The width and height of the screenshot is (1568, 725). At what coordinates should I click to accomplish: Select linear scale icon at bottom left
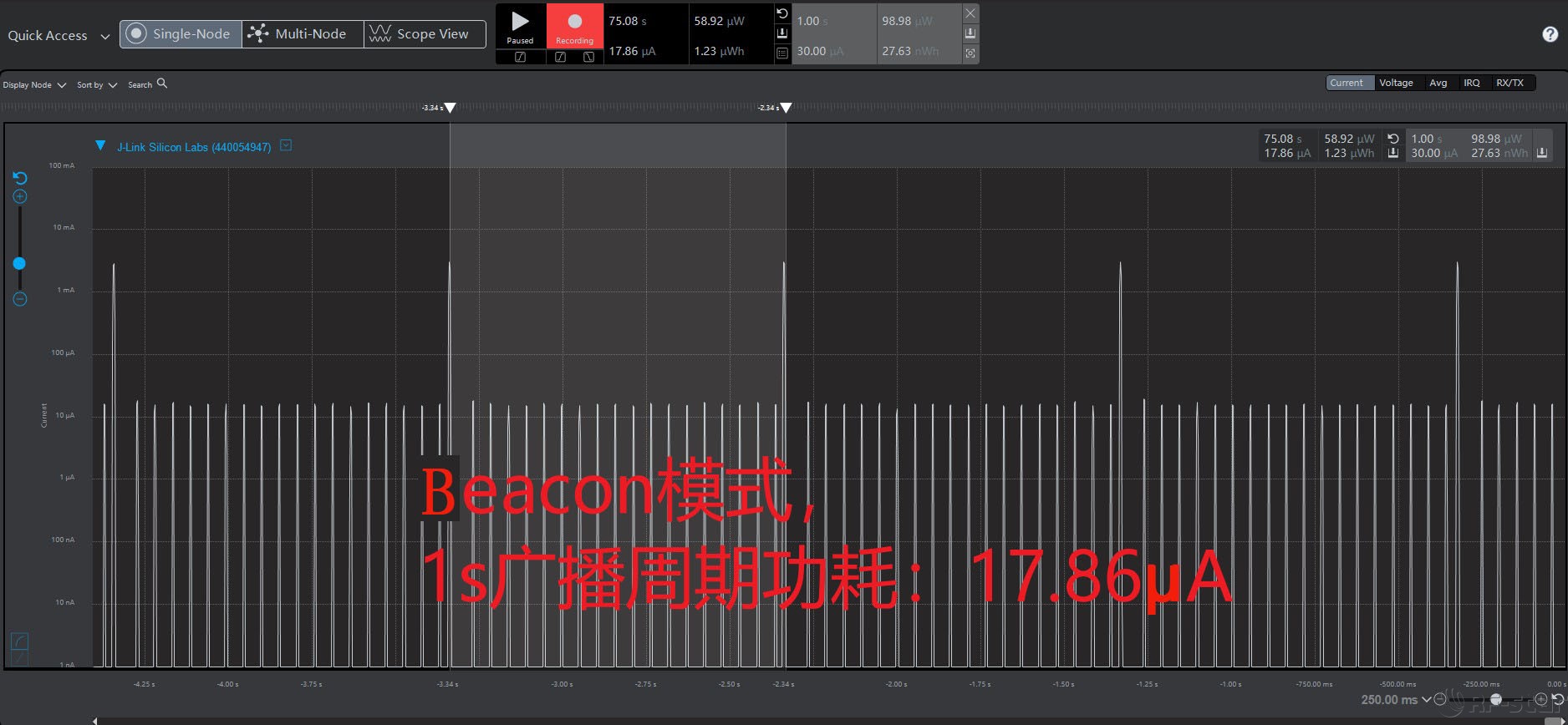pyautogui.click(x=19, y=658)
